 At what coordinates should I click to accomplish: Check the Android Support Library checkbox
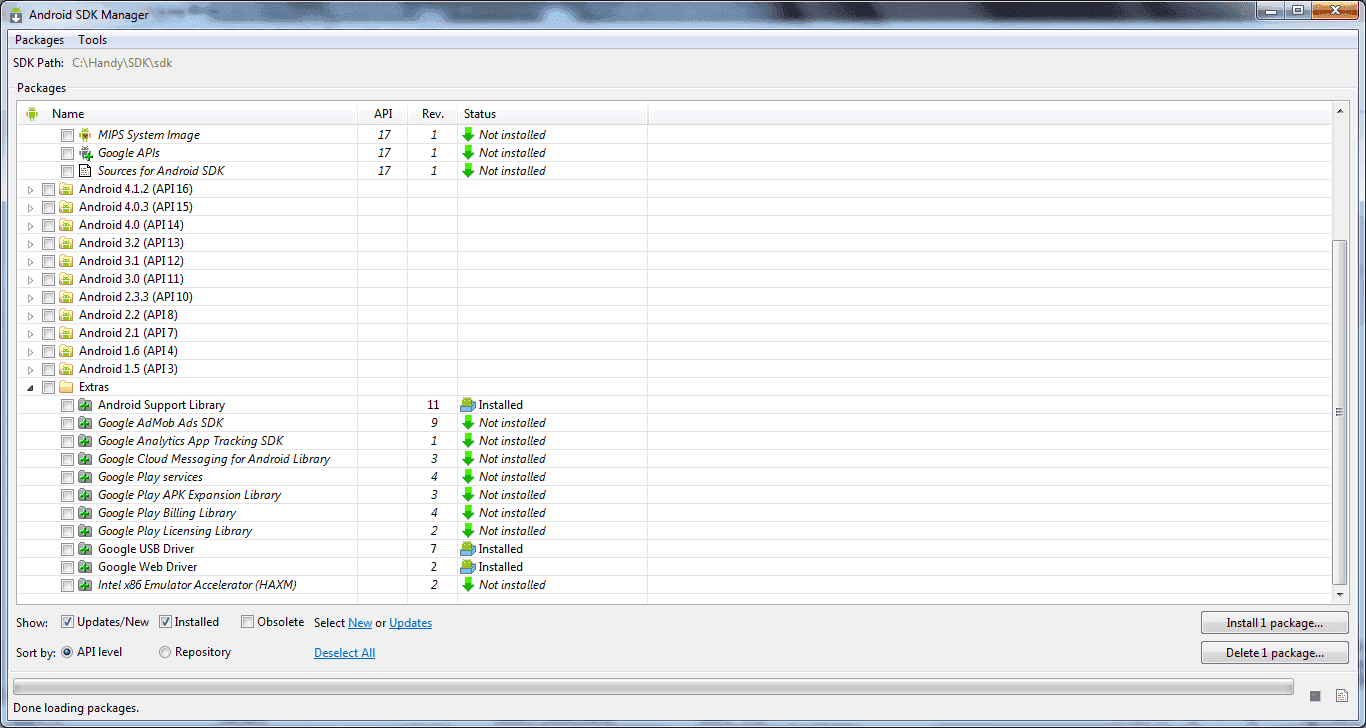pyautogui.click(x=67, y=405)
